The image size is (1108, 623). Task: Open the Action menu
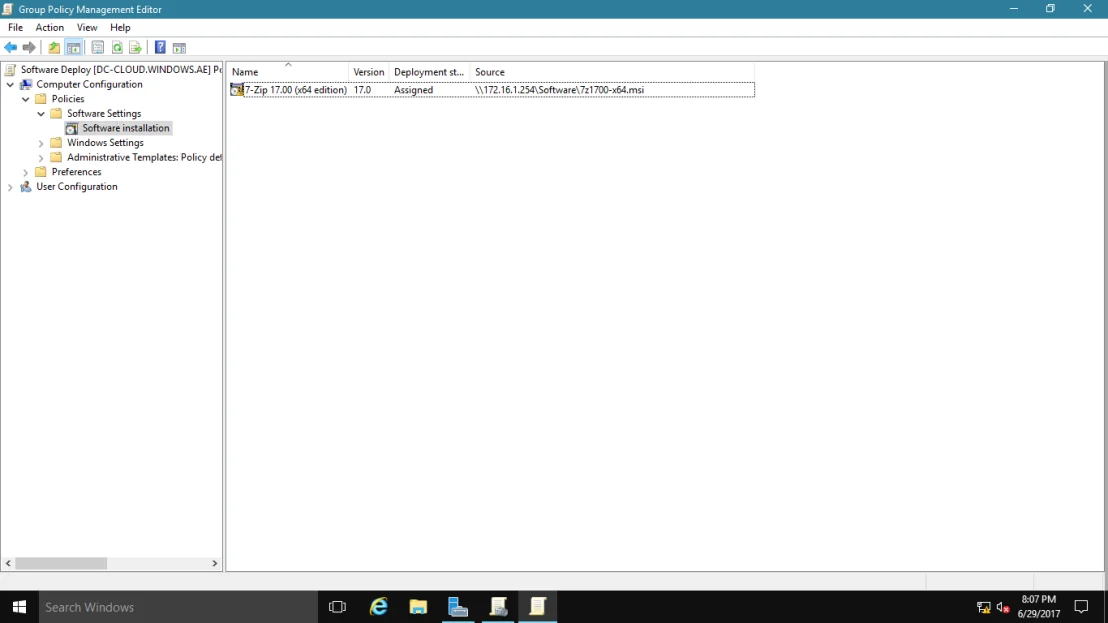point(49,27)
